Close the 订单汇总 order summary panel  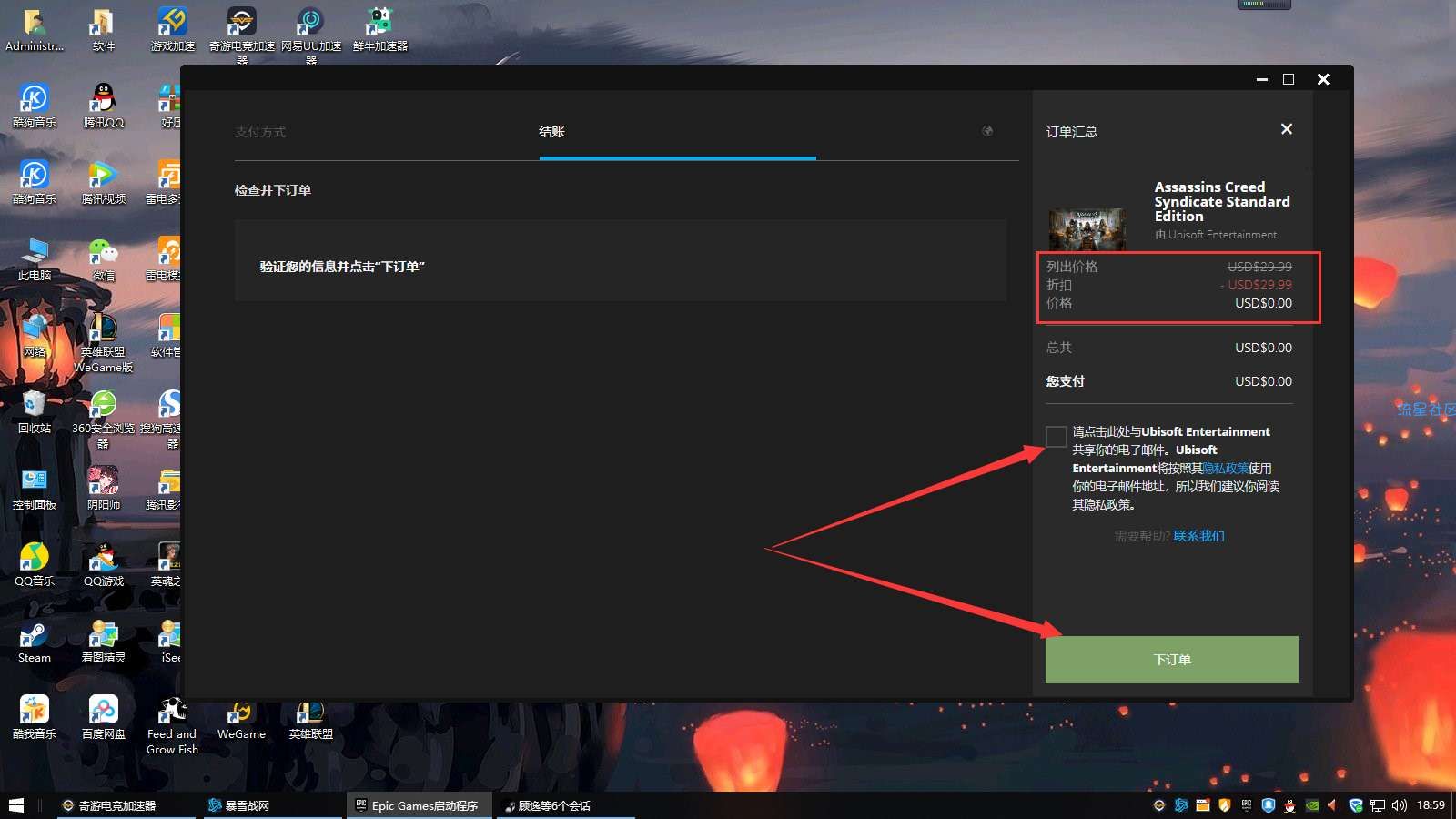[1287, 129]
